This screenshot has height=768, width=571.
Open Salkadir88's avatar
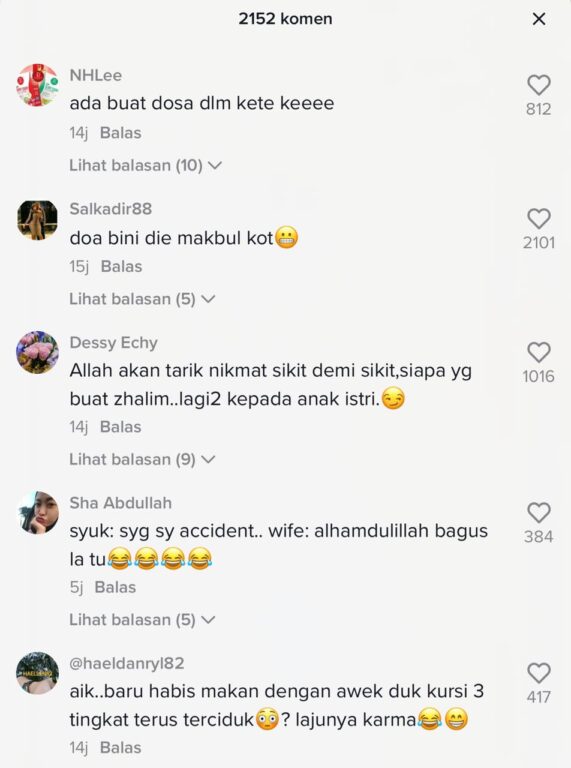(37, 220)
